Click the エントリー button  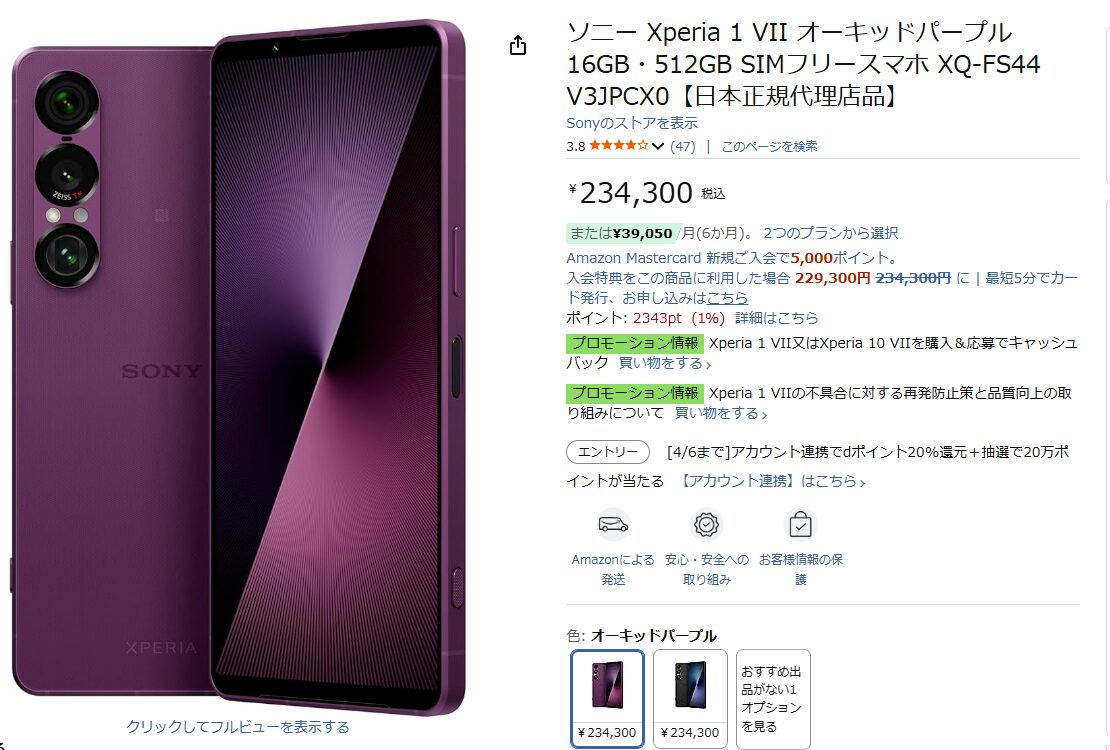point(607,452)
